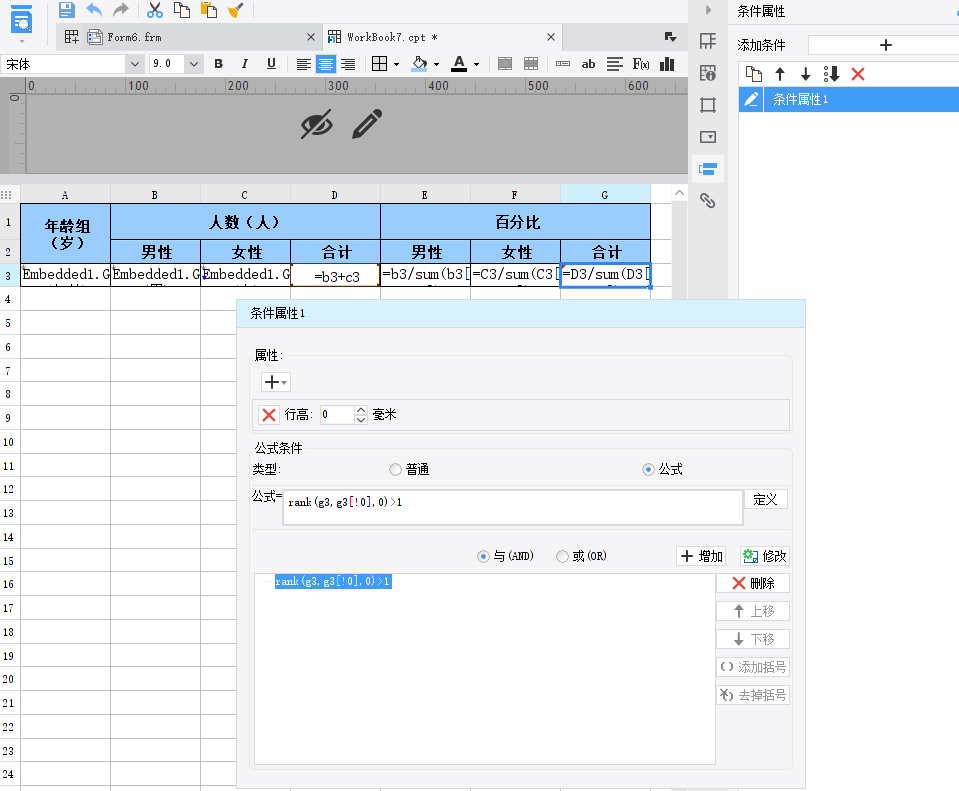Open the widget settings panel icon
The height and width of the screenshot is (791, 959).
pos(708,137)
